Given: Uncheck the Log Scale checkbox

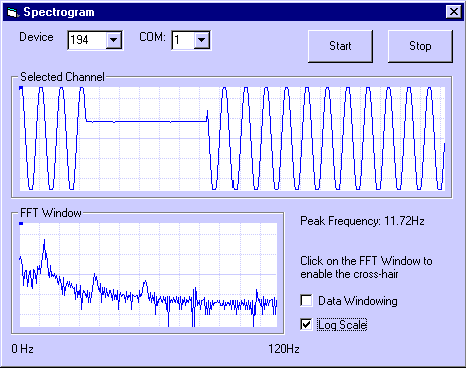Looking at the screenshot, I should (306, 324).
